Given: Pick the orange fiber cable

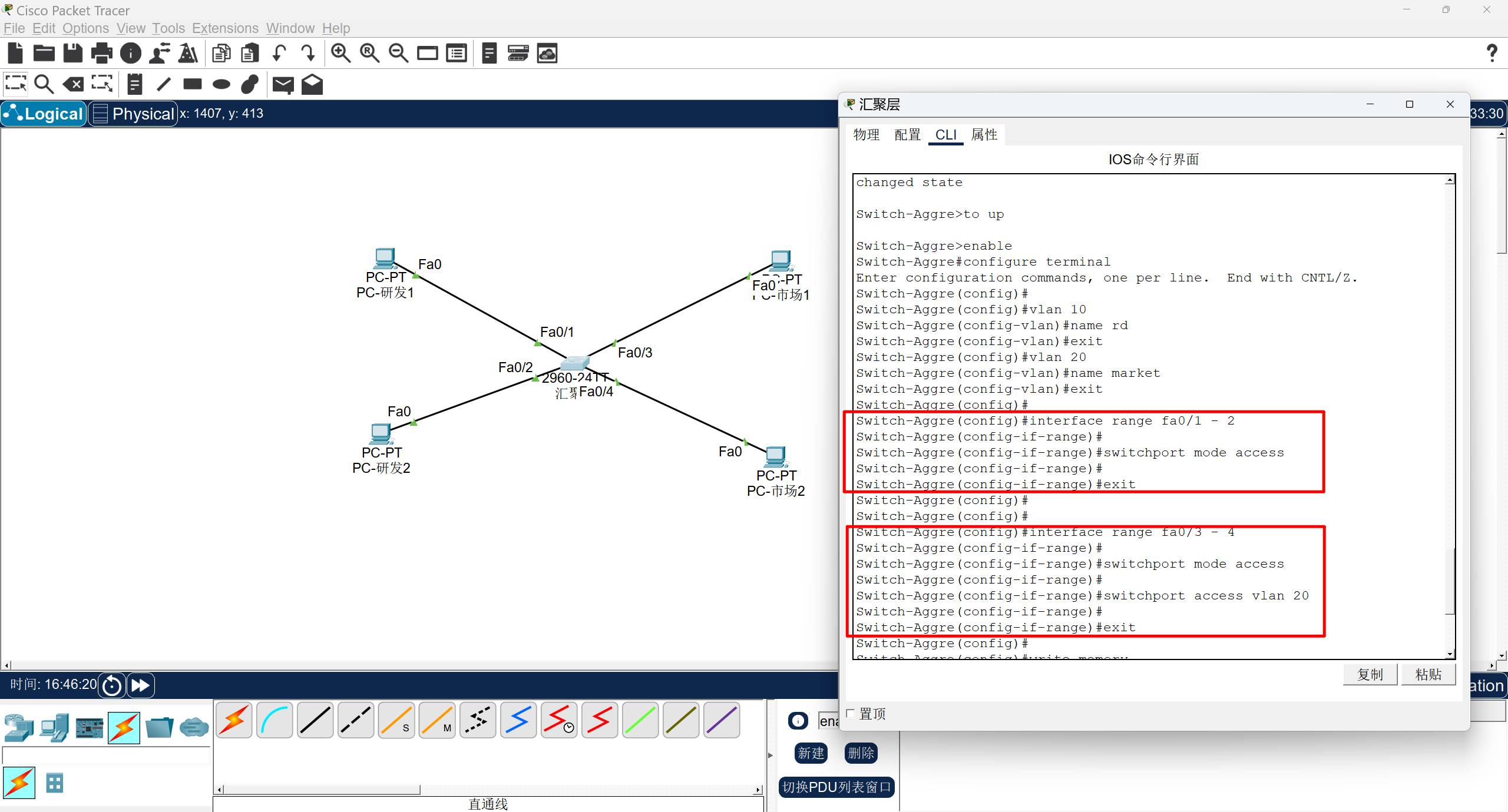Looking at the screenshot, I should point(396,720).
